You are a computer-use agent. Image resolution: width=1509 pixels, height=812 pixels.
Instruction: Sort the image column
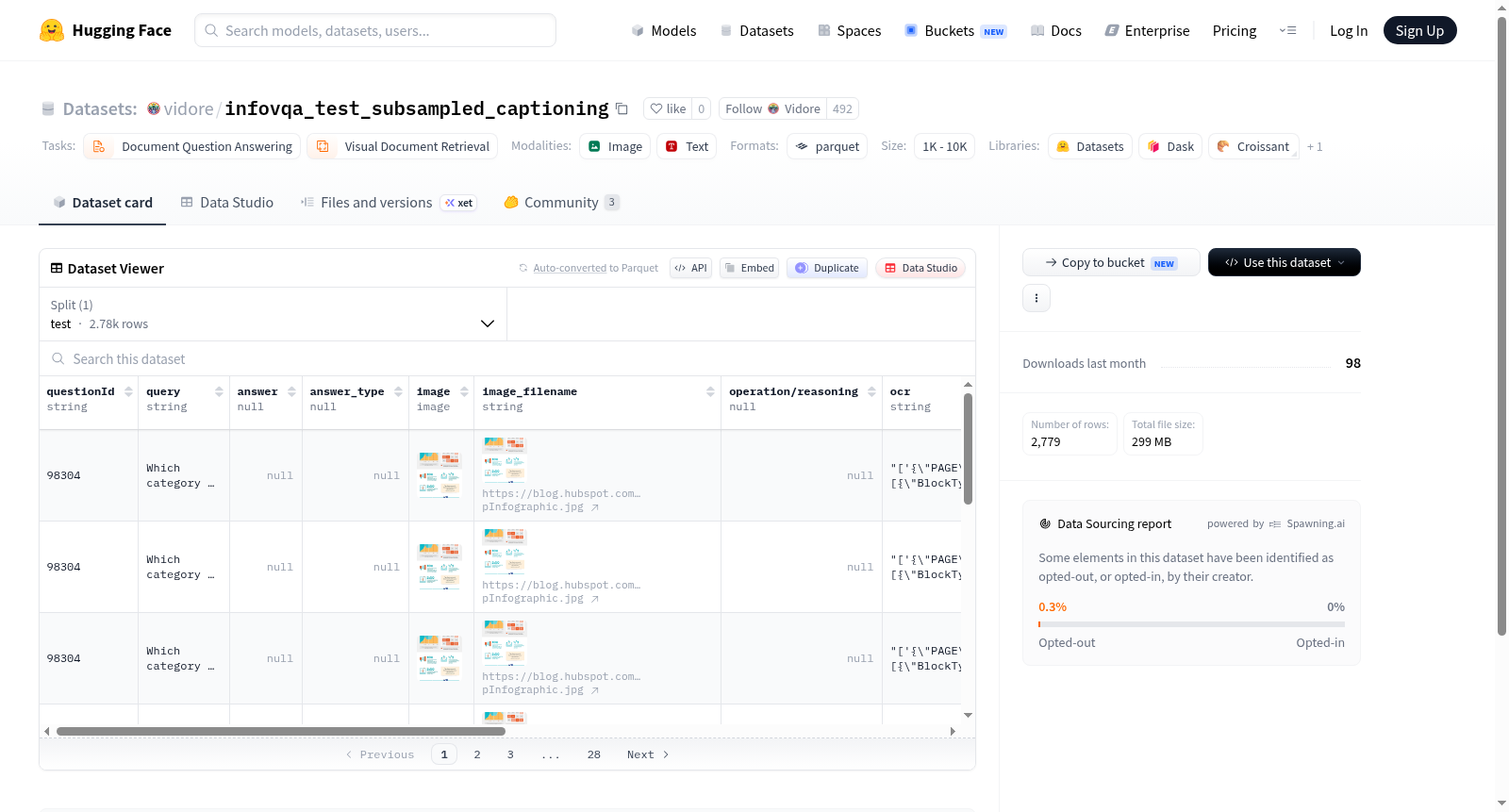(x=464, y=391)
